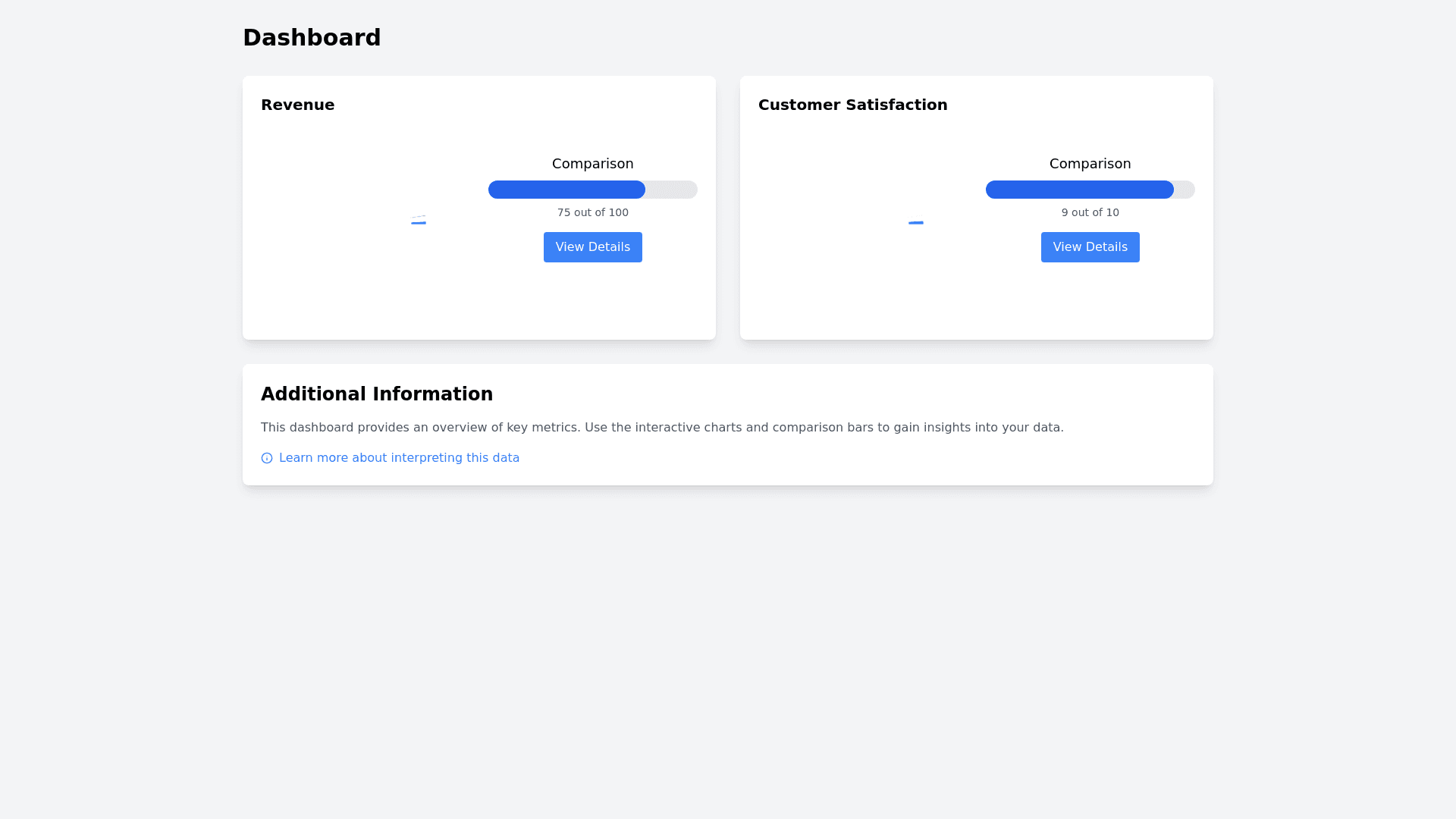Click the small blue chart in Revenue card
The width and height of the screenshot is (1456, 819).
(x=419, y=222)
